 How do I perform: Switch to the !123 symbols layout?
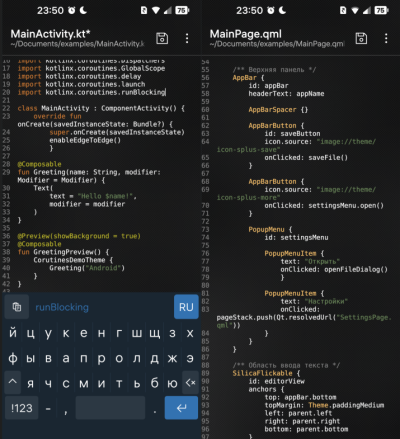click(x=22, y=408)
